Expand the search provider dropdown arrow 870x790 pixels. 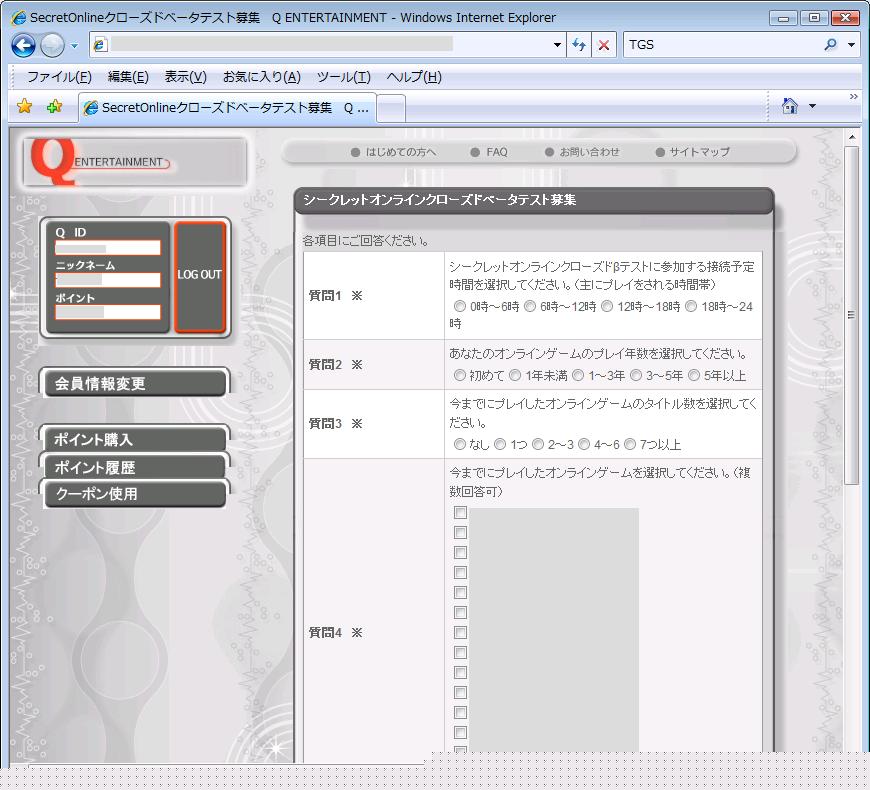point(852,45)
